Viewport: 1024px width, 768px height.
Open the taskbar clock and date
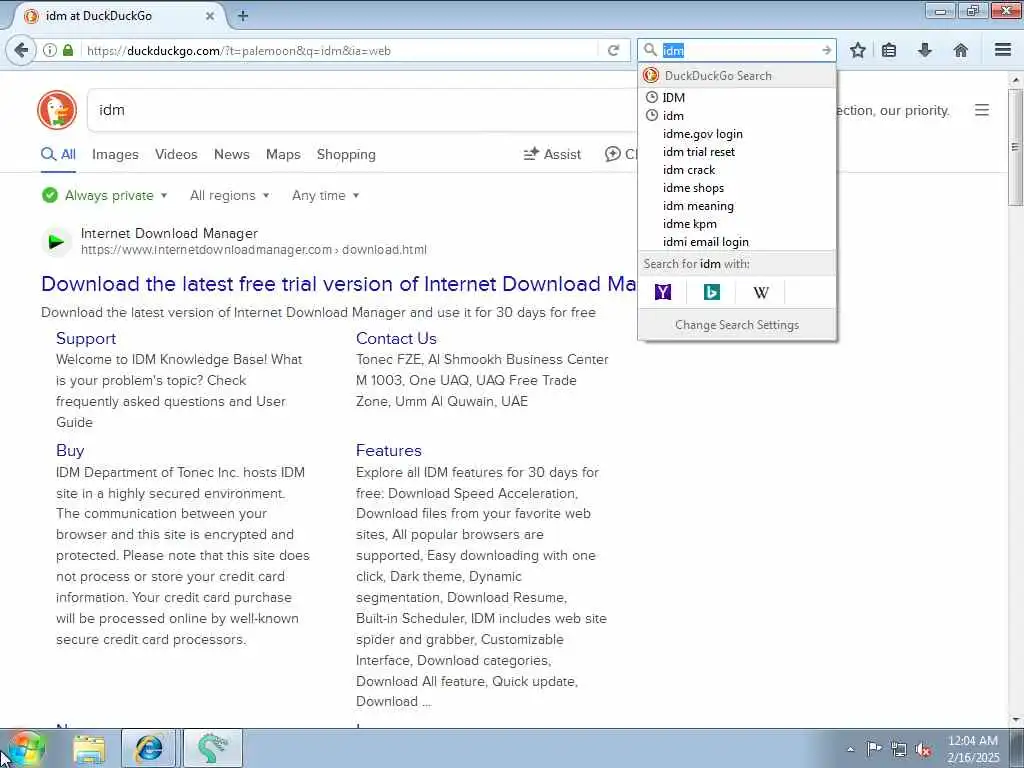[973, 749]
